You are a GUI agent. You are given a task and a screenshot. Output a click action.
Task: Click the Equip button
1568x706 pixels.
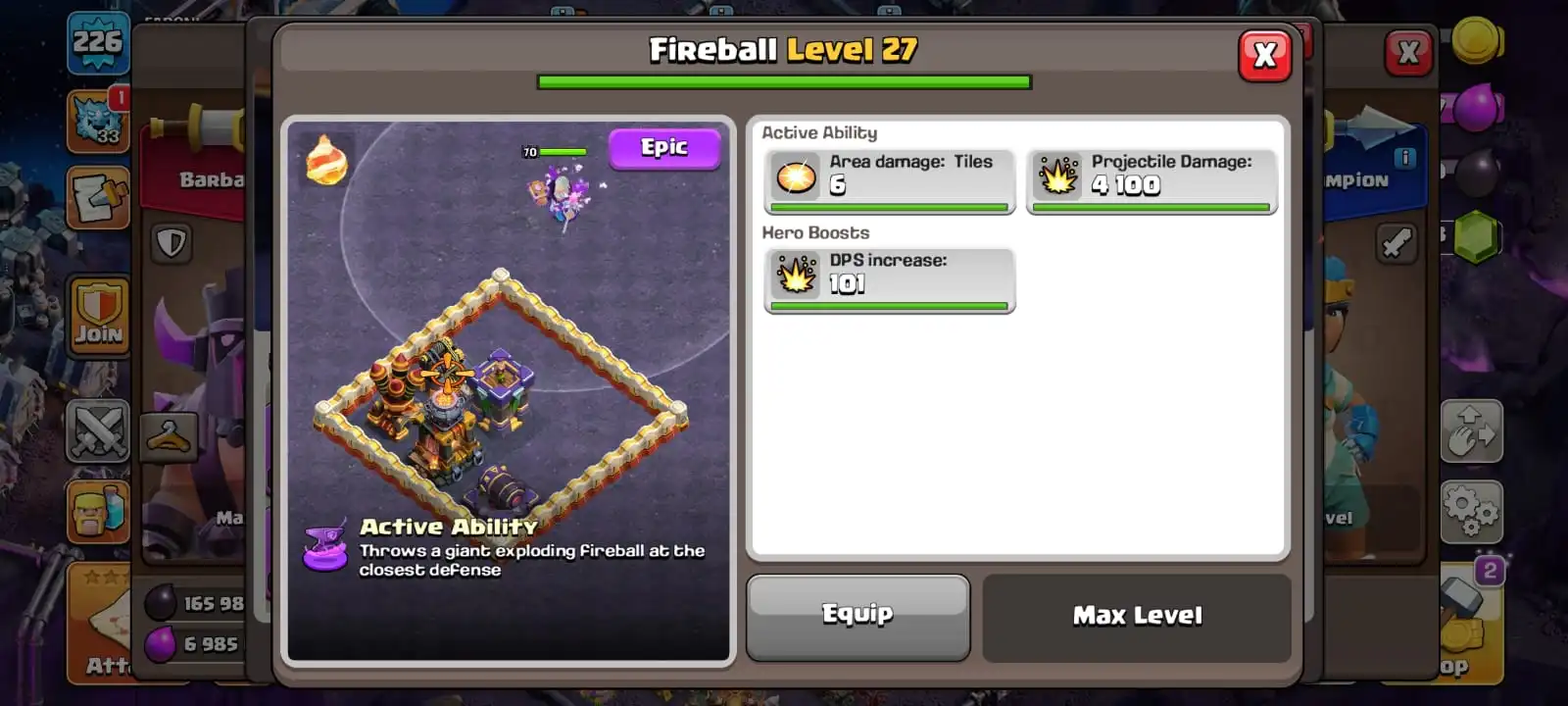click(857, 617)
